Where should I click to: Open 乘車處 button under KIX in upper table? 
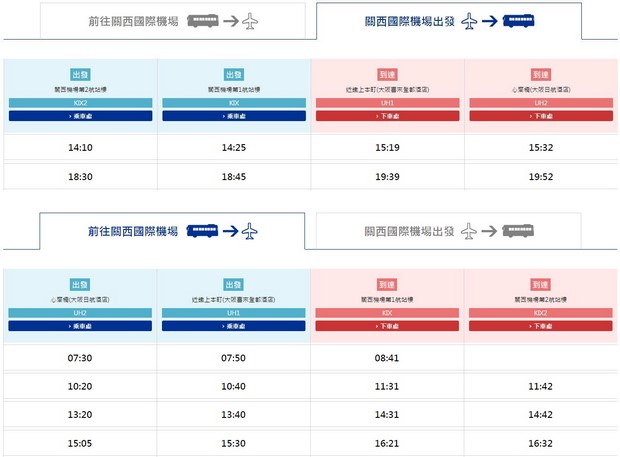point(234,116)
